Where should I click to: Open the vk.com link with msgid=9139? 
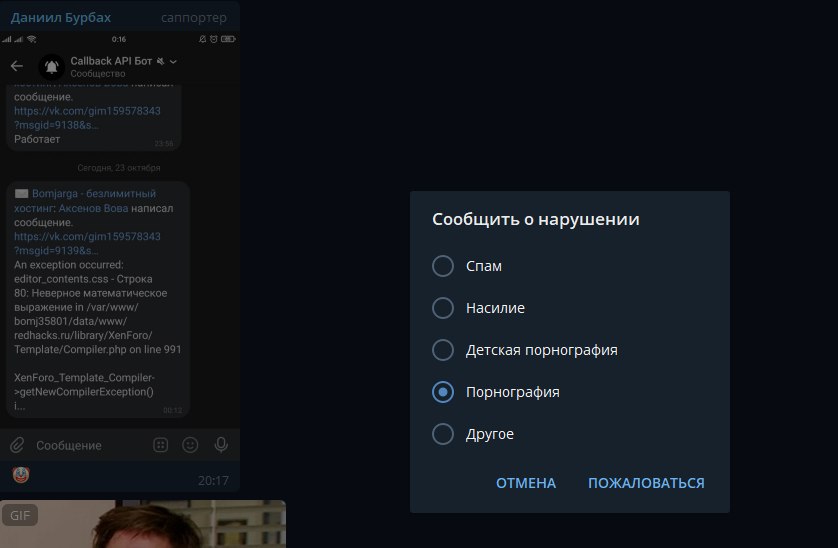point(87,243)
